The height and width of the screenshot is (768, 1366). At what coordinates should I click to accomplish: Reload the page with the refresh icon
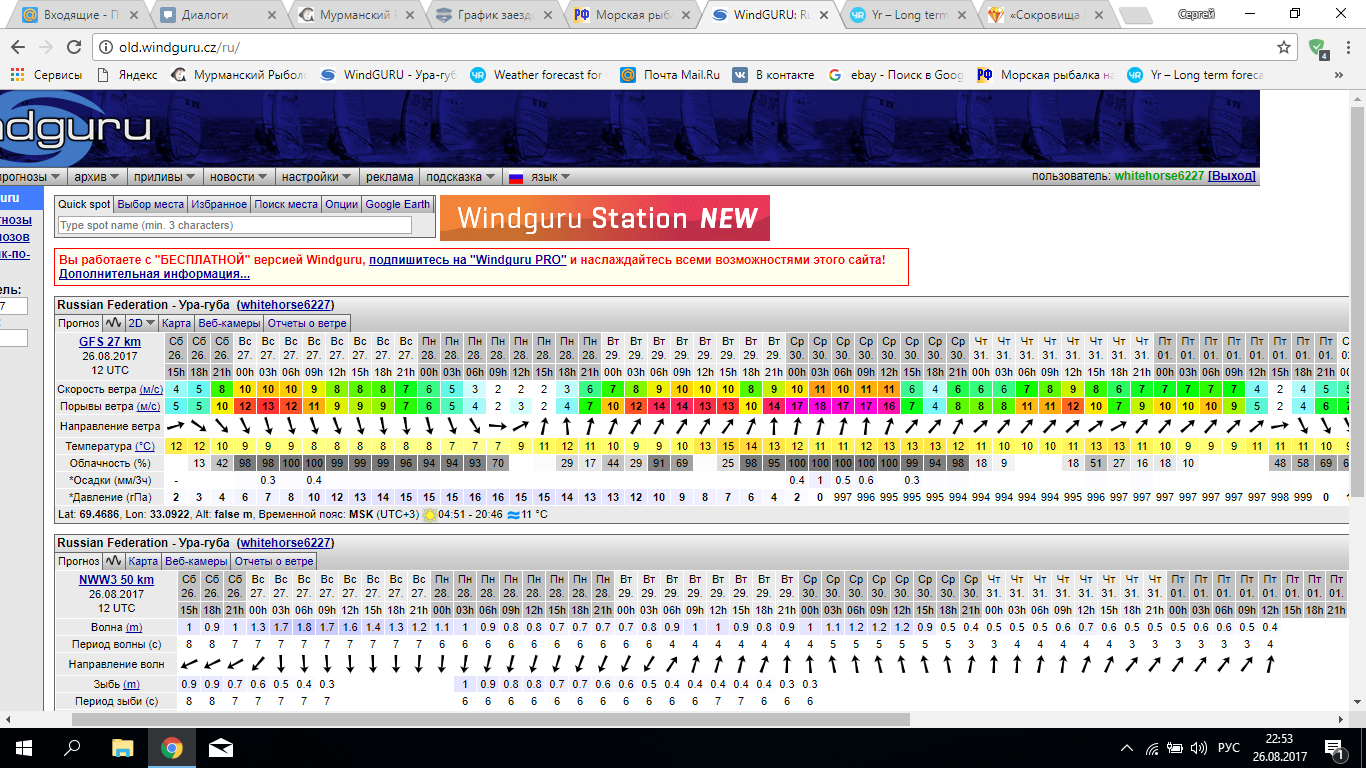pos(74,47)
